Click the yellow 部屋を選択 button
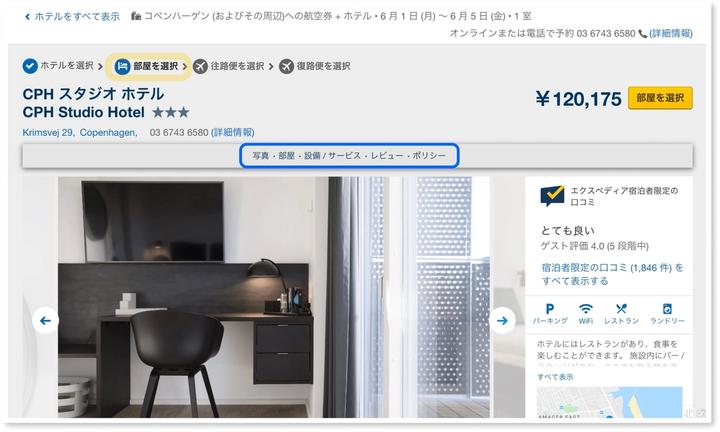Screen dimensions: 720x432 point(660,98)
